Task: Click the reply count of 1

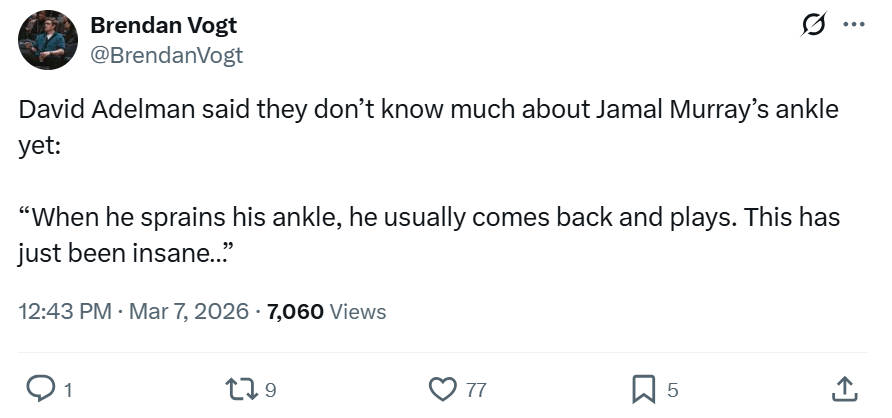Action: coord(67,389)
